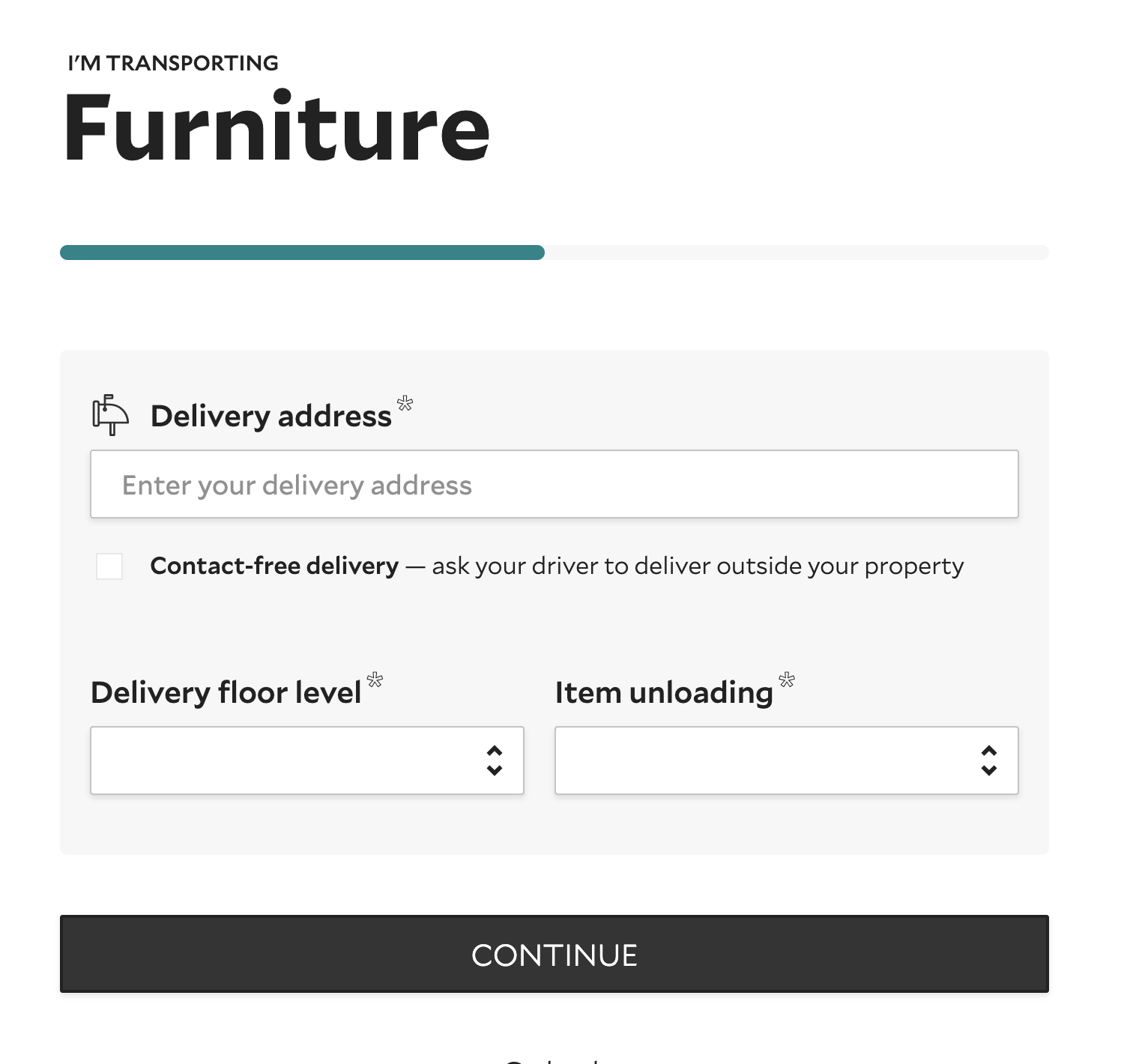Focus the field saying Enter your delivery address
The height and width of the screenshot is (1064, 1127).
(x=555, y=484)
